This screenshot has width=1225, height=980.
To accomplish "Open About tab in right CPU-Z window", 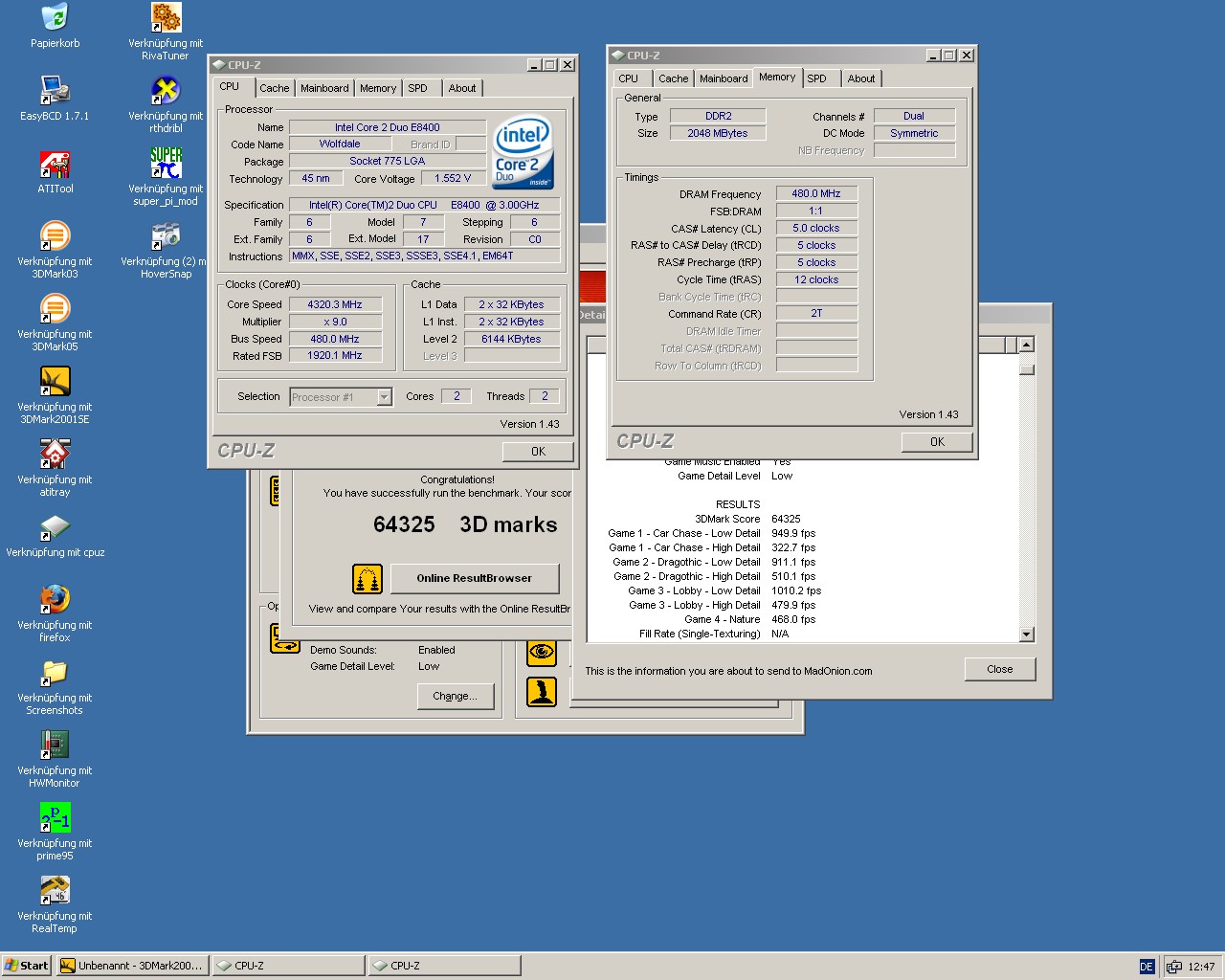I will pos(861,78).
